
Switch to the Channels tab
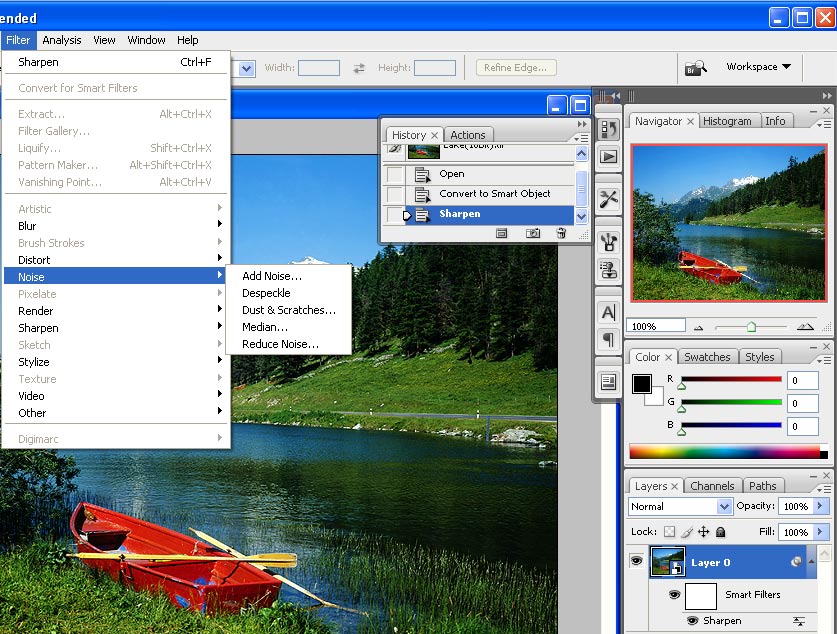pyautogui.click(x=712, y=486)
